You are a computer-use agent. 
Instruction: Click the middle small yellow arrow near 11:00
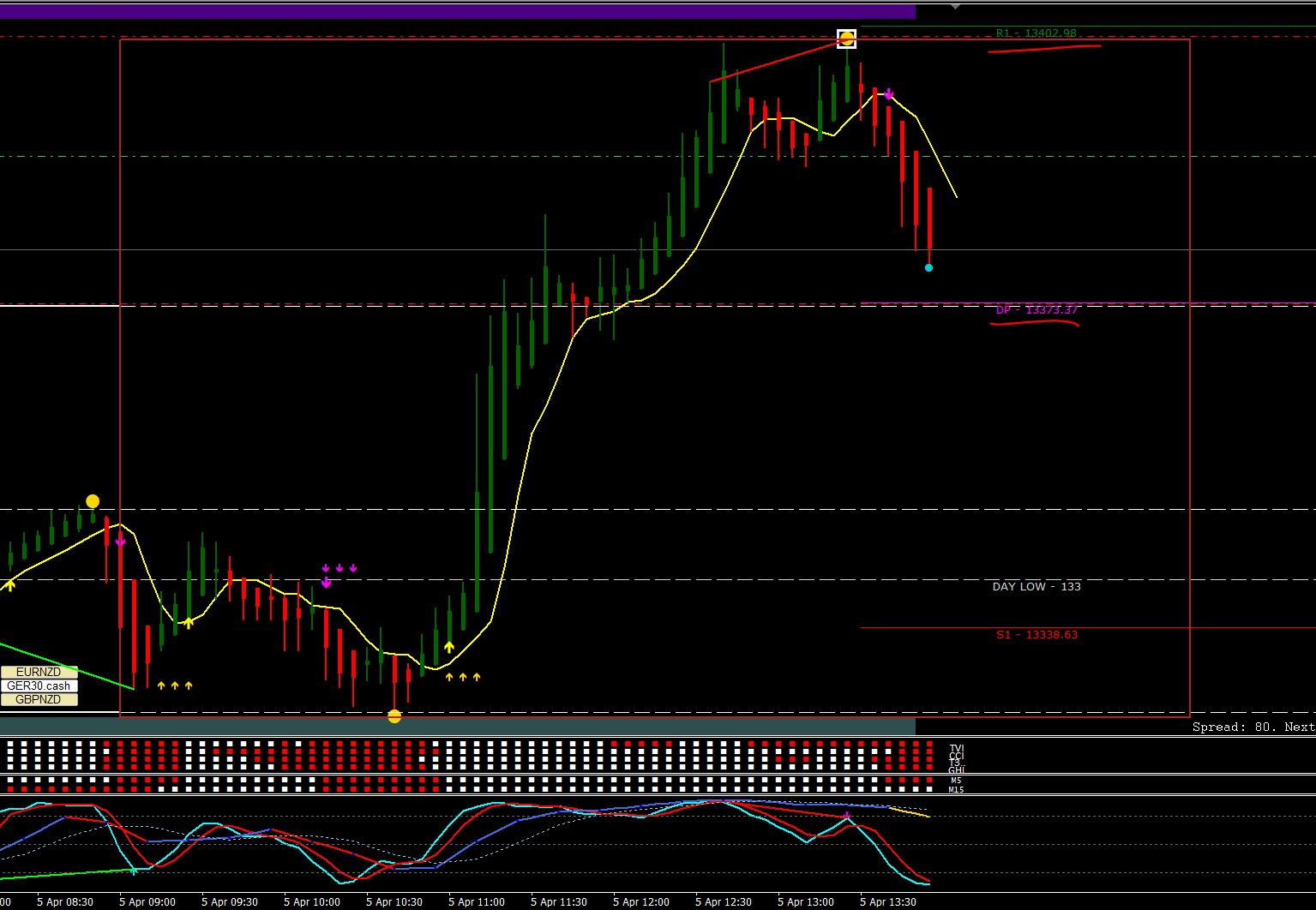(463, 677)
